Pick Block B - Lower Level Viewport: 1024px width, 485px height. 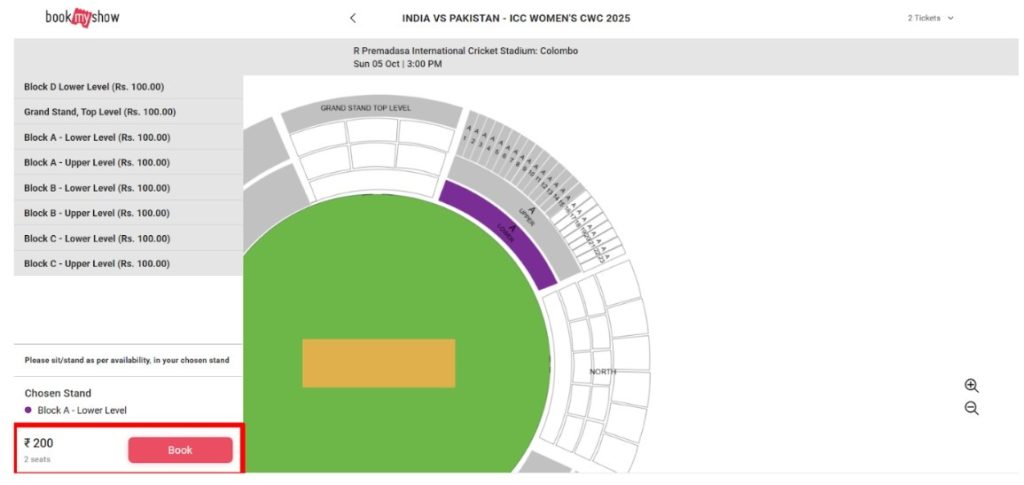pyautogui.click(x=129, y=188)
